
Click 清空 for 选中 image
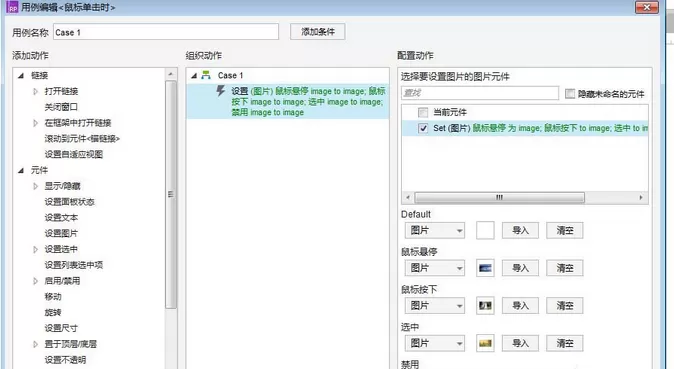coord(565,343)
